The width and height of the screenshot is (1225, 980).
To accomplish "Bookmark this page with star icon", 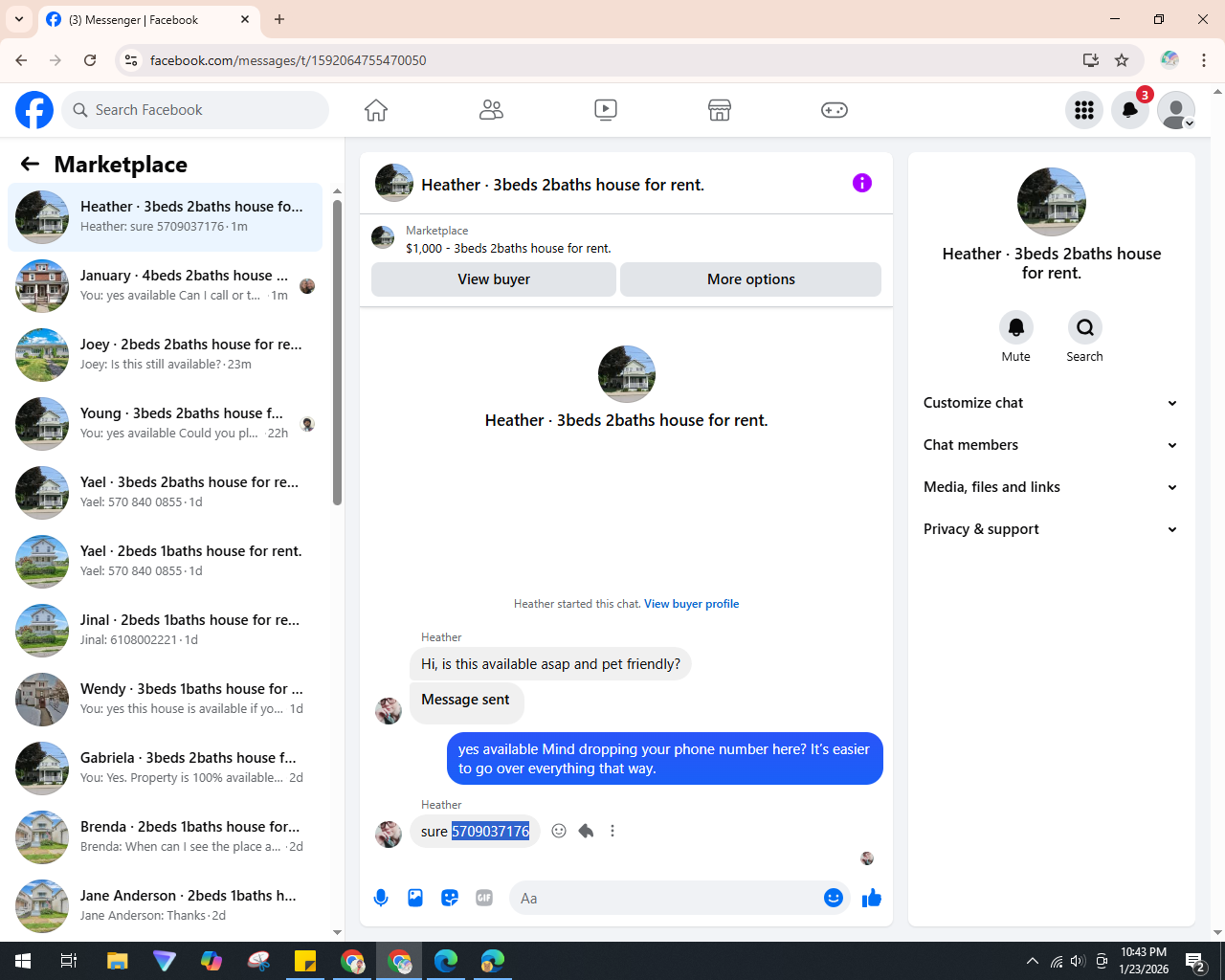I will (1122, 60).
